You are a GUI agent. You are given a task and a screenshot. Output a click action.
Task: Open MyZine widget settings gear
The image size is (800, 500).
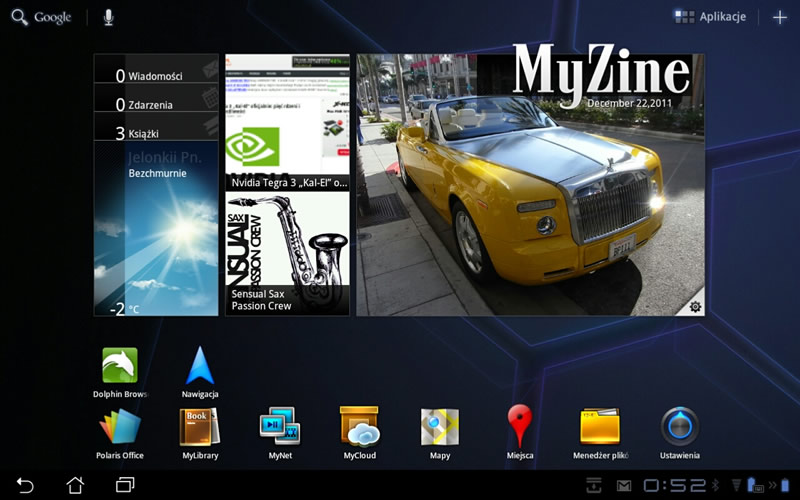[695, 307]
